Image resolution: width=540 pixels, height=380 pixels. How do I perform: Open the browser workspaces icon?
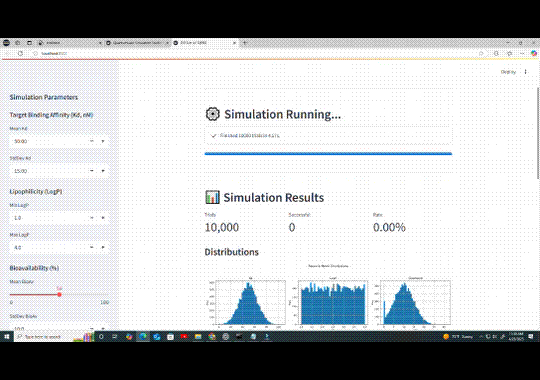(x=18, y=43)
